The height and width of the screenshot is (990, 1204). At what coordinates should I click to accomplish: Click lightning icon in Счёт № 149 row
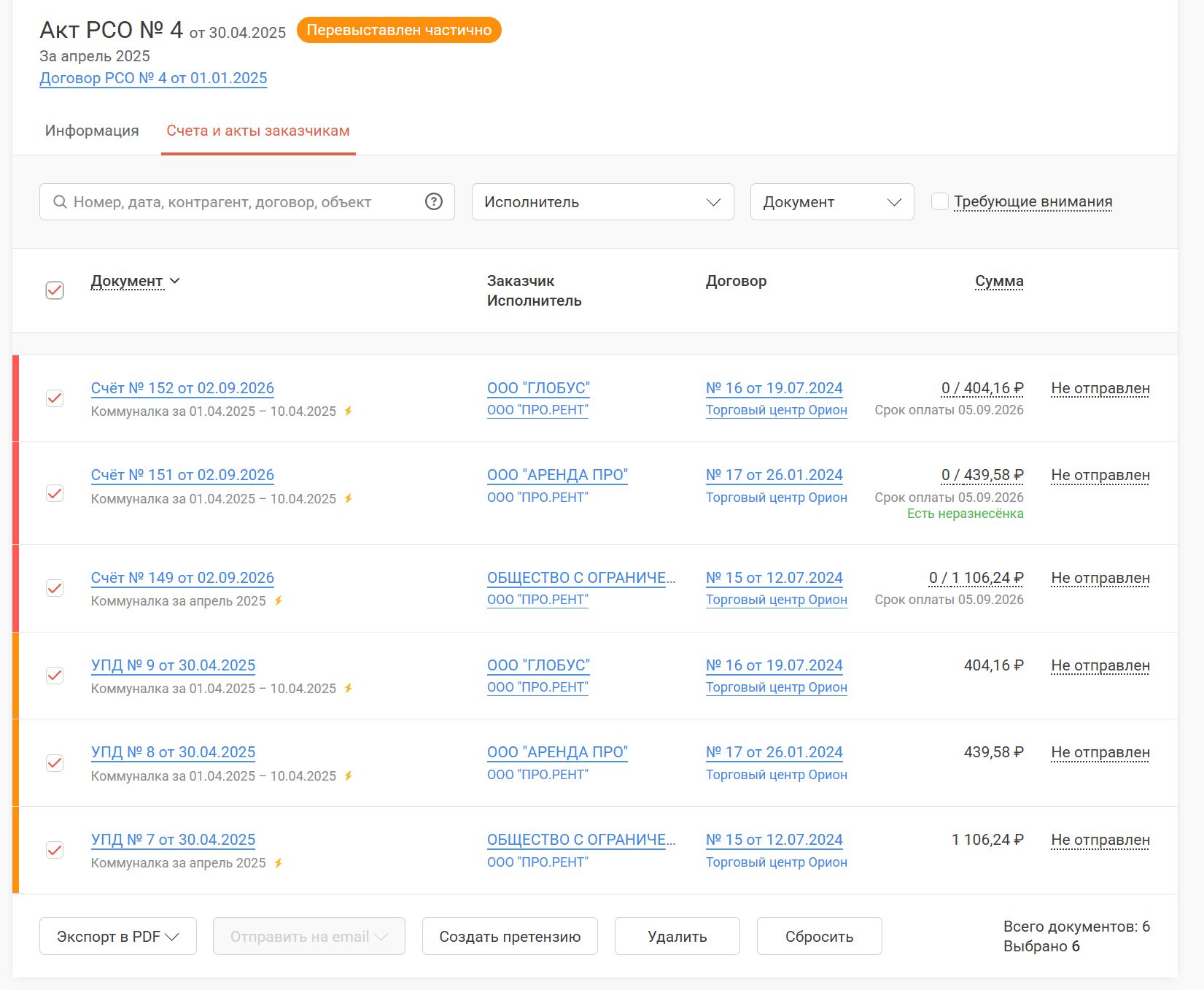[x=278, y=601]
